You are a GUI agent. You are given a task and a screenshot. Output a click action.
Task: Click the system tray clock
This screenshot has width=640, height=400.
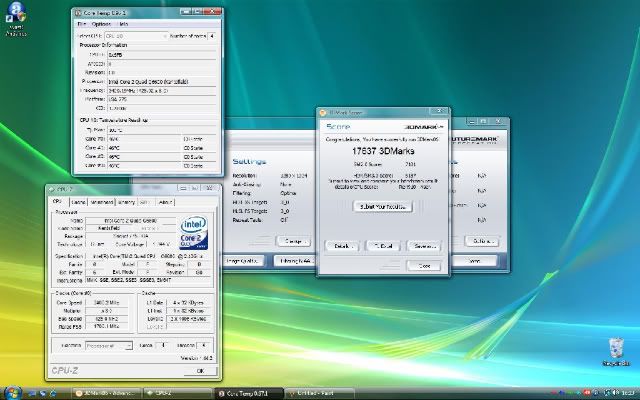coord(628,393)
